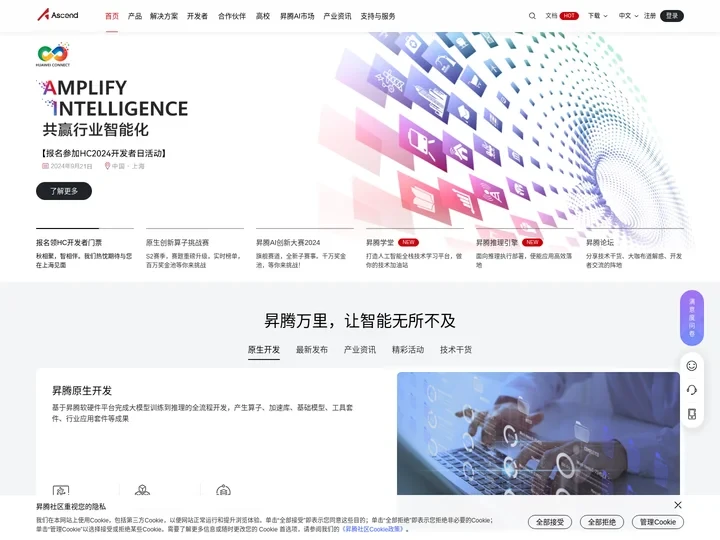Viewport: 720px width, 540px height.
Task: Open the 解决方案 menu
Action: [164, 16]
